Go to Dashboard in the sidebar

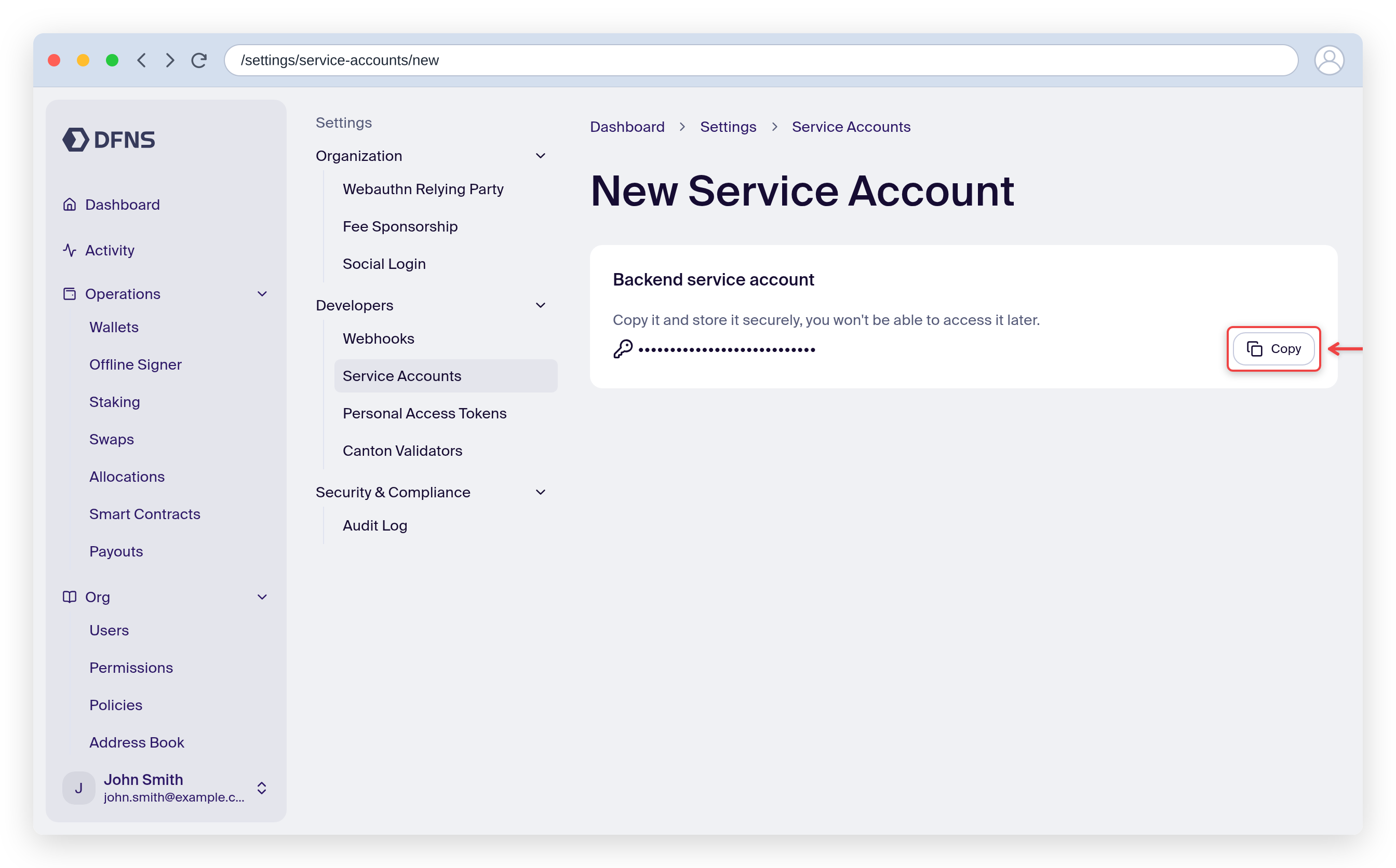point(123,205)
